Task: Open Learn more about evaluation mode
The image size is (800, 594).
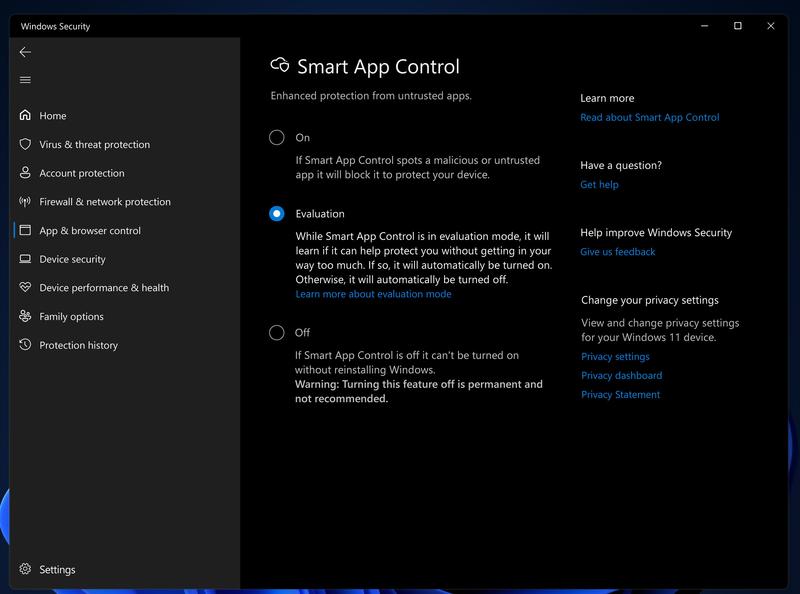Action: coord(373,294)
